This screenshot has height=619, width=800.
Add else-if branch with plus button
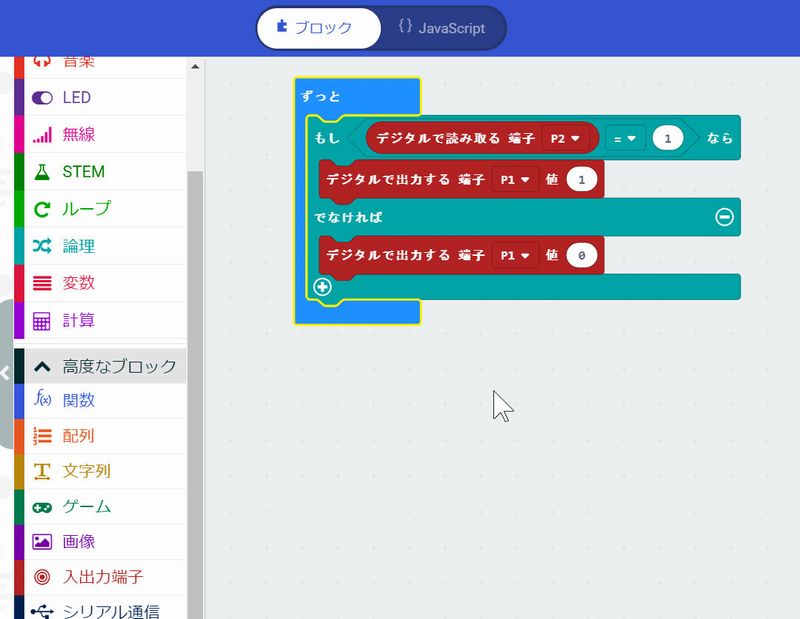pos(322,287)
